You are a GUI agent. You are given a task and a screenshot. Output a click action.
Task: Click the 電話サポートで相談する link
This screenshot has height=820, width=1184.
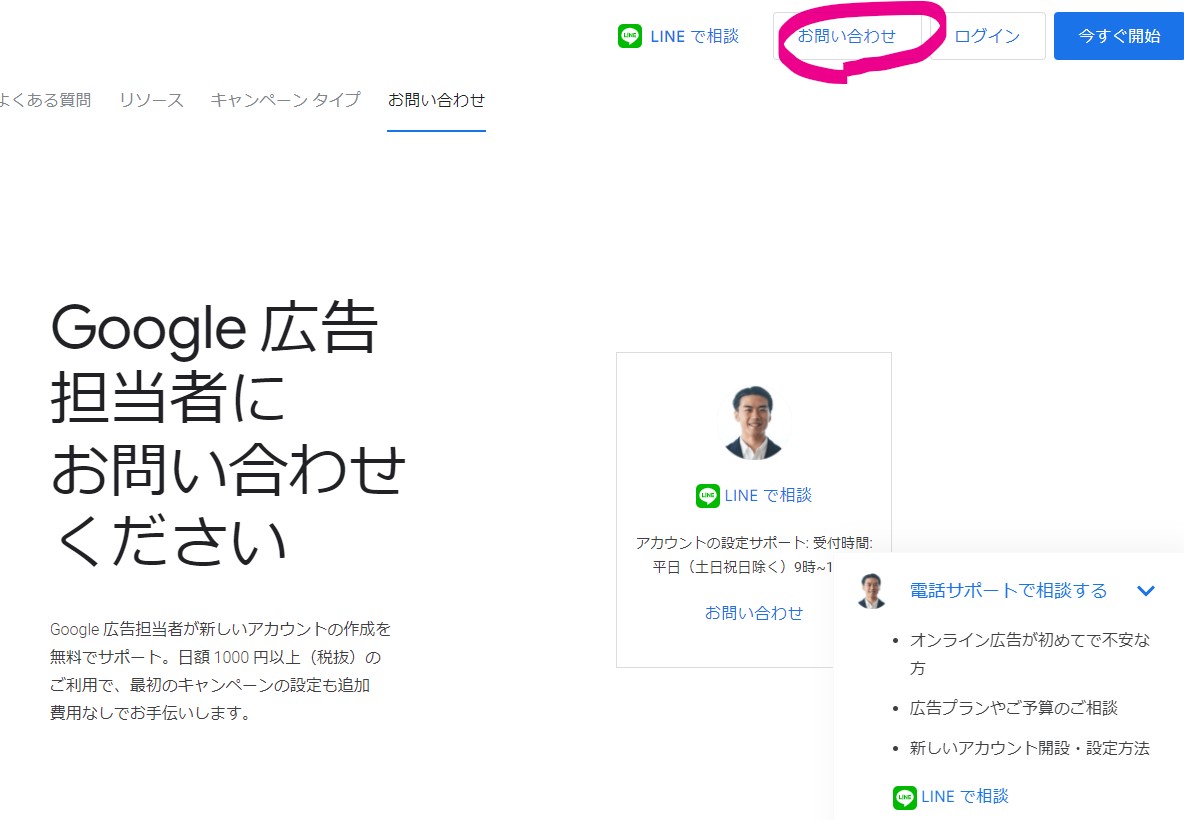(1007, 590)
